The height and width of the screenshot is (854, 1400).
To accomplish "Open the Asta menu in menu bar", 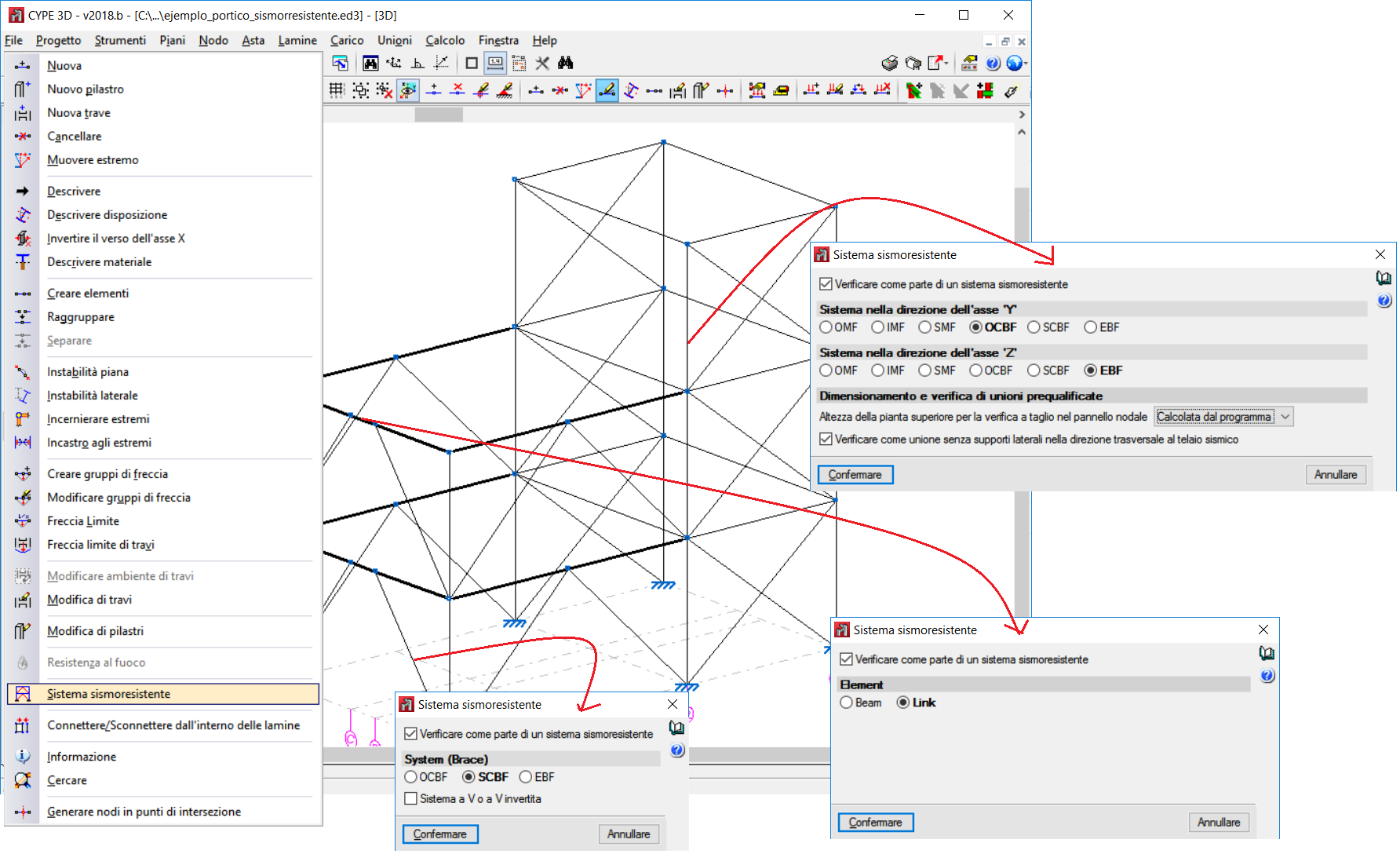I will coord(253,40).
